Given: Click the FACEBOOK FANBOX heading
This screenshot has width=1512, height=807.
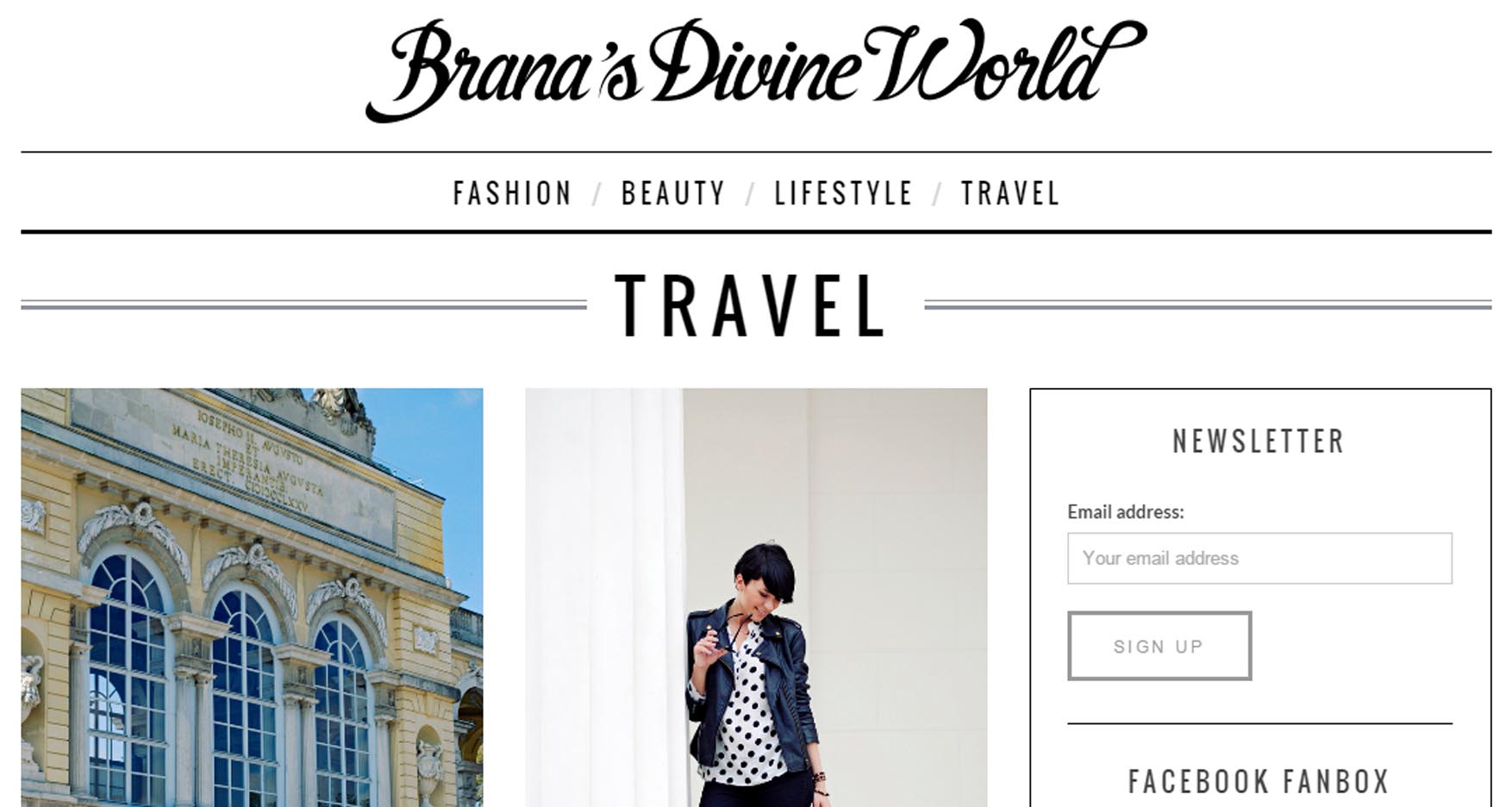Looking at the screenshot, I should tap(1259, 781).
